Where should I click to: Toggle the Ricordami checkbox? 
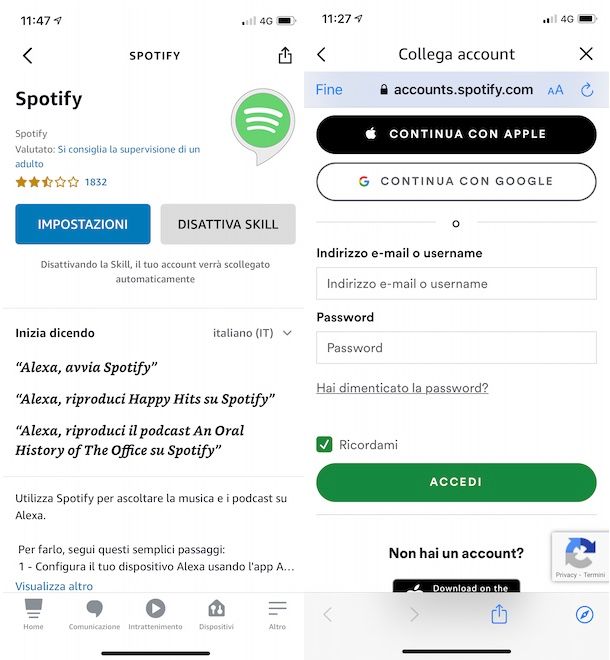pos(324,444)
